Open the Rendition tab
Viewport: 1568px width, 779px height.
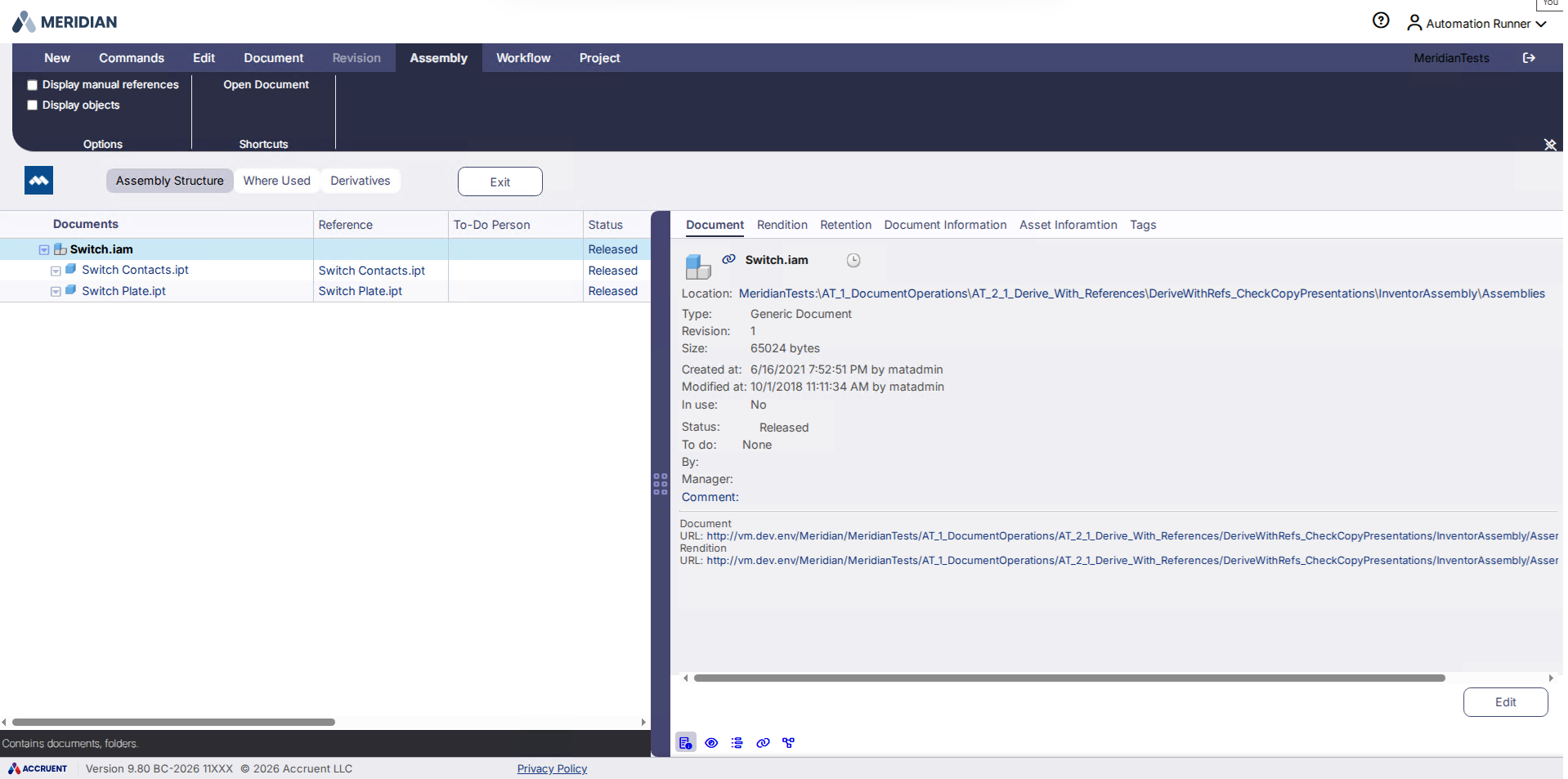(x=782, y=225)
